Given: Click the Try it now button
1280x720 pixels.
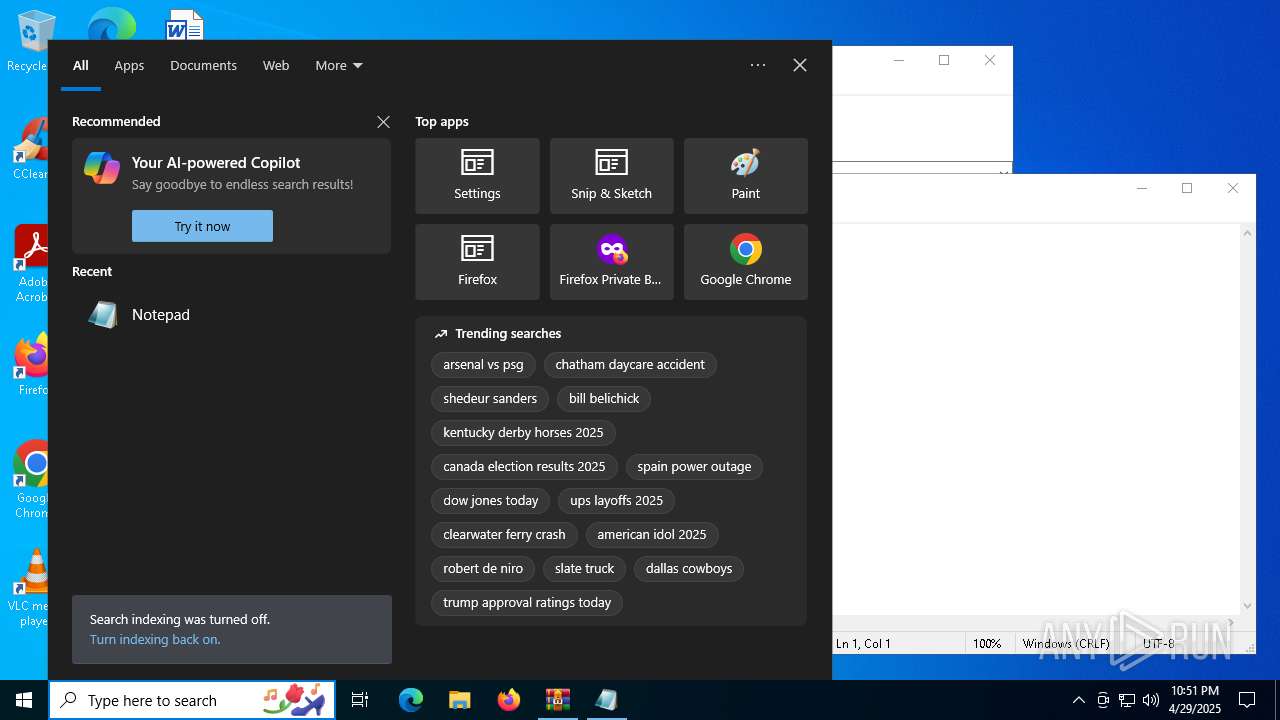Looking at the screenshot, I should [x=202, y=226].
